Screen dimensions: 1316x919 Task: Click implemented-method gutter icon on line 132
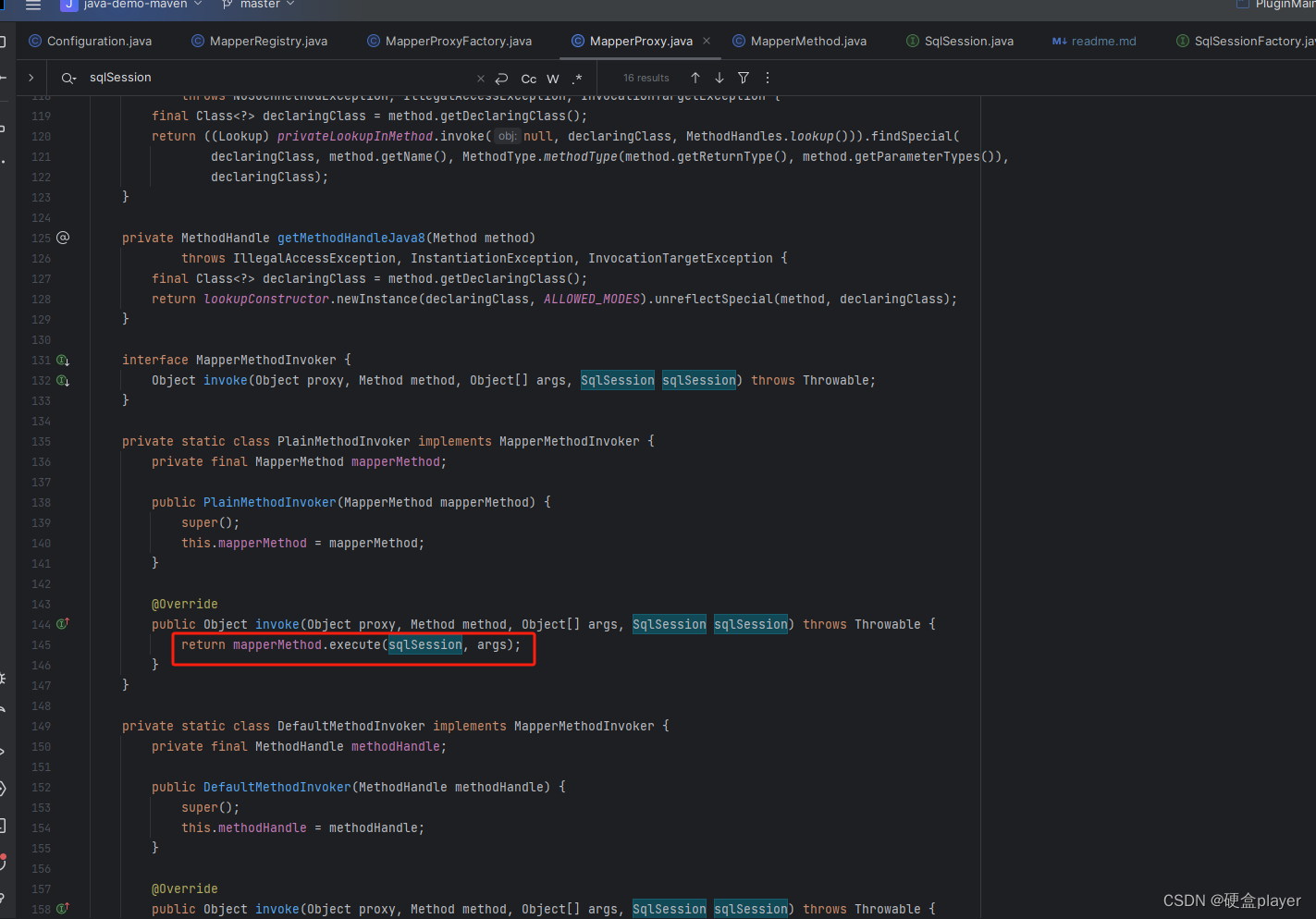coord(63,380)
